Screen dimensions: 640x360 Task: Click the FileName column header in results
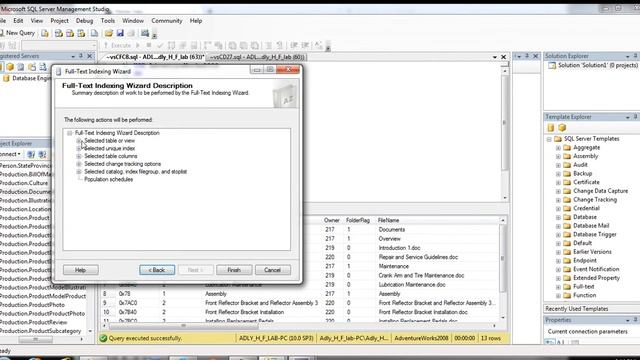[x=389, y=220]
